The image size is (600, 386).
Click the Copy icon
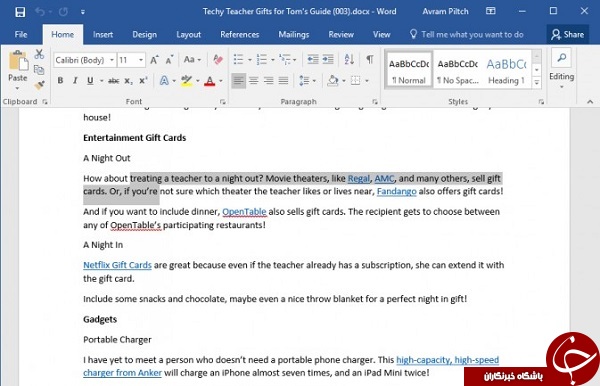[x=39, y=70]
